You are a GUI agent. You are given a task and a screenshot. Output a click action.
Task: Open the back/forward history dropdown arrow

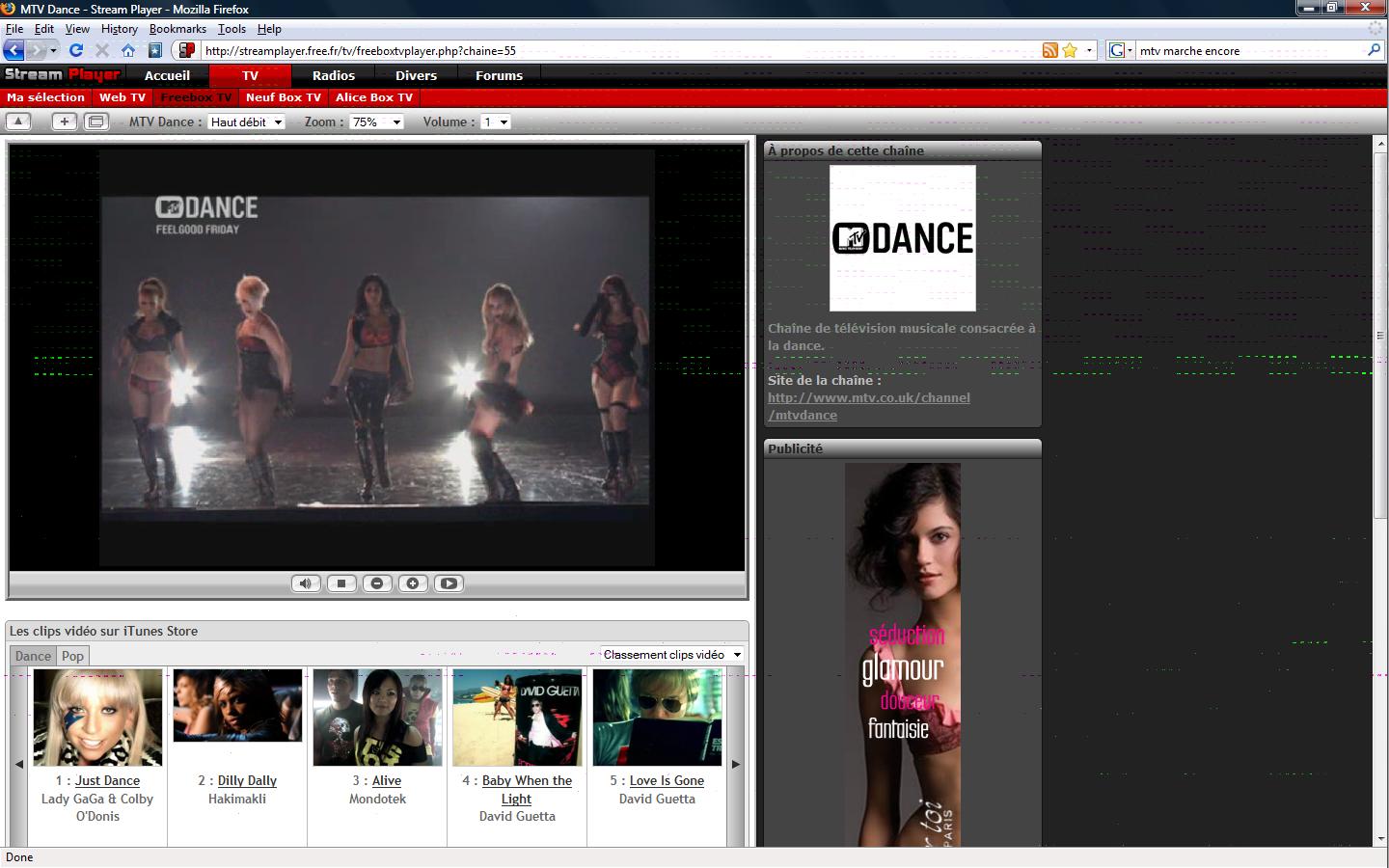click(x=53, y=50)
